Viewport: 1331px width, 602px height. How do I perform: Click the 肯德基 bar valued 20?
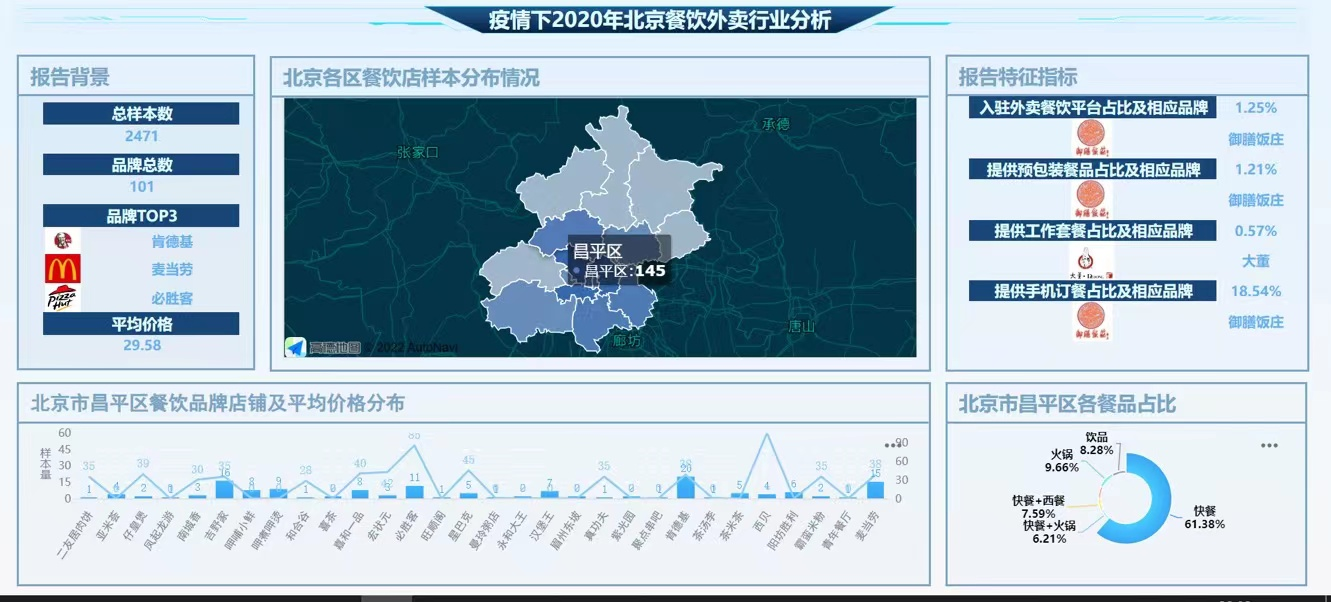[x=685, y=487]
